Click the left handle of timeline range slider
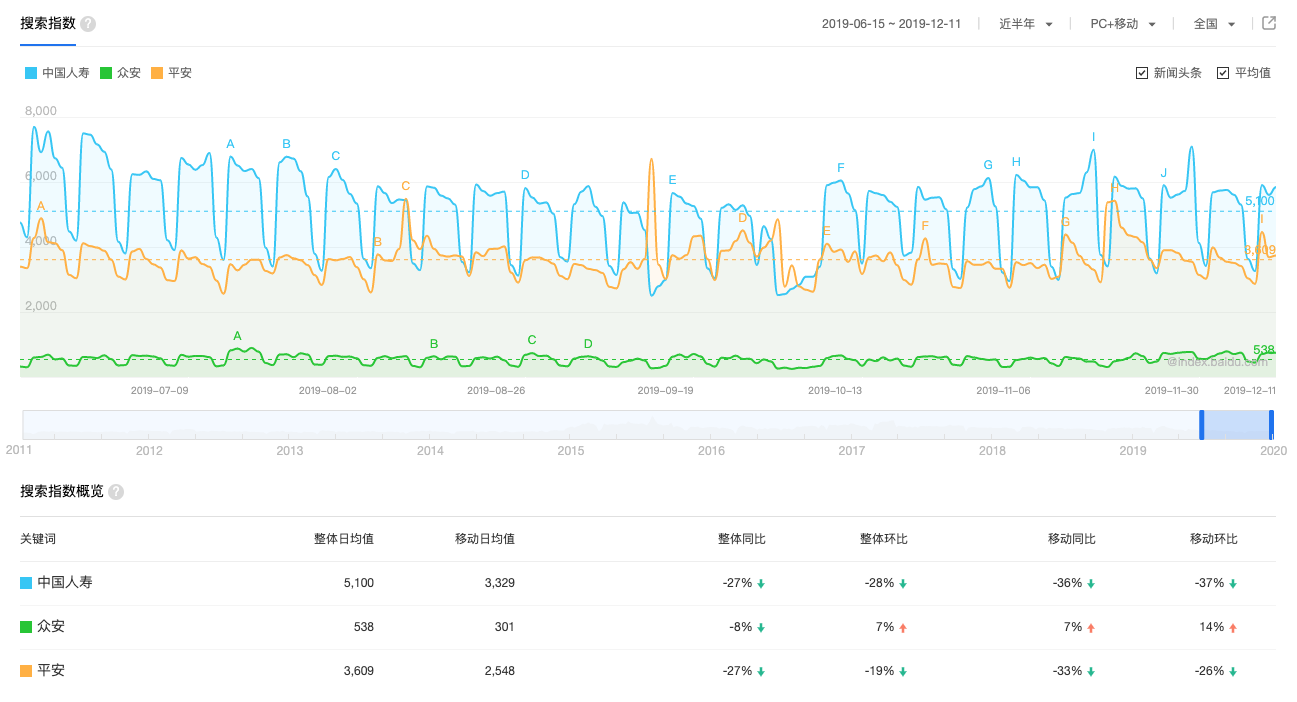Viewport: 1297px width, 702px height. click(1201, 425)
